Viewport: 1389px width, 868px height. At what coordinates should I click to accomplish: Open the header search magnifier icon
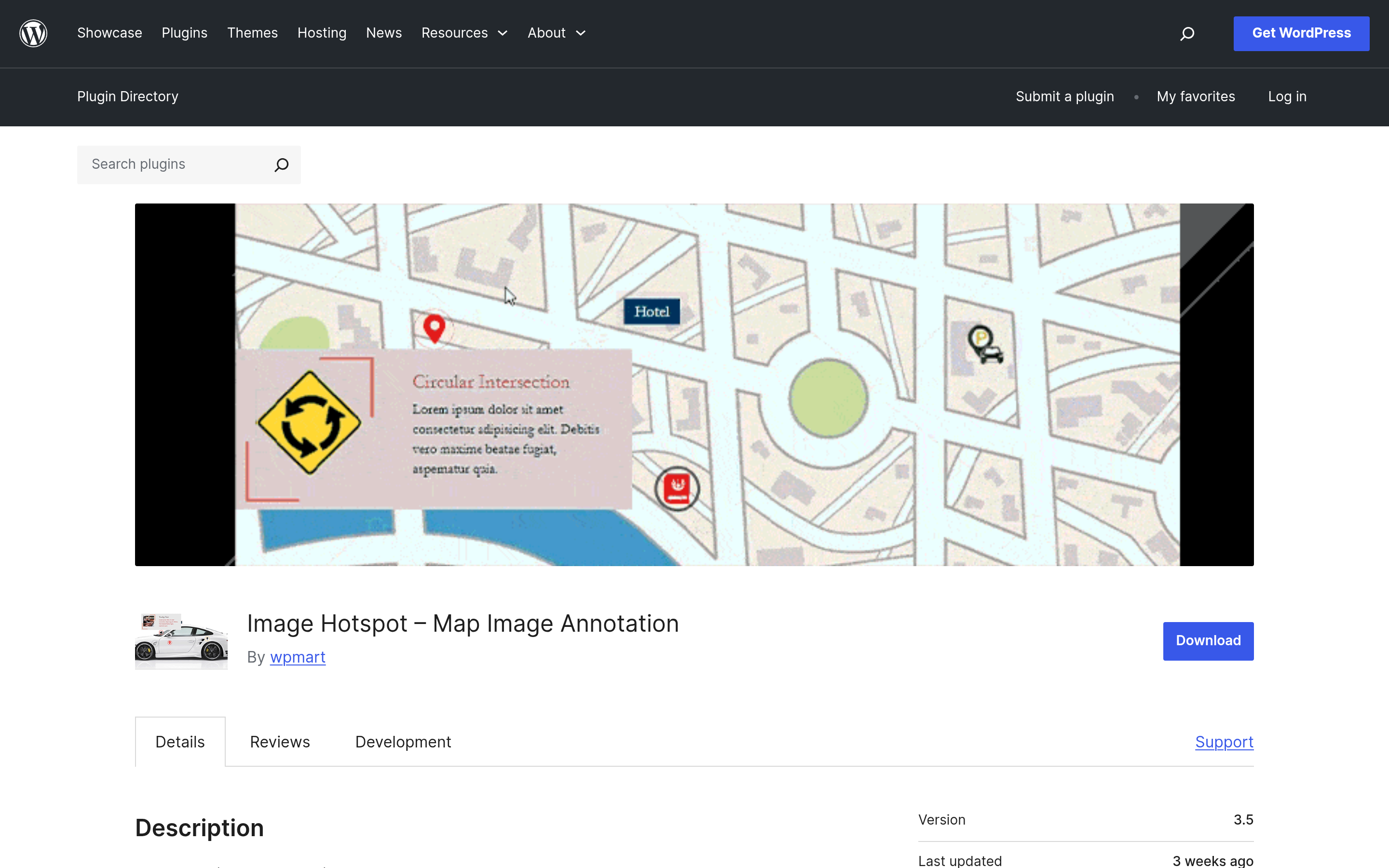[x=1187, y=34]
